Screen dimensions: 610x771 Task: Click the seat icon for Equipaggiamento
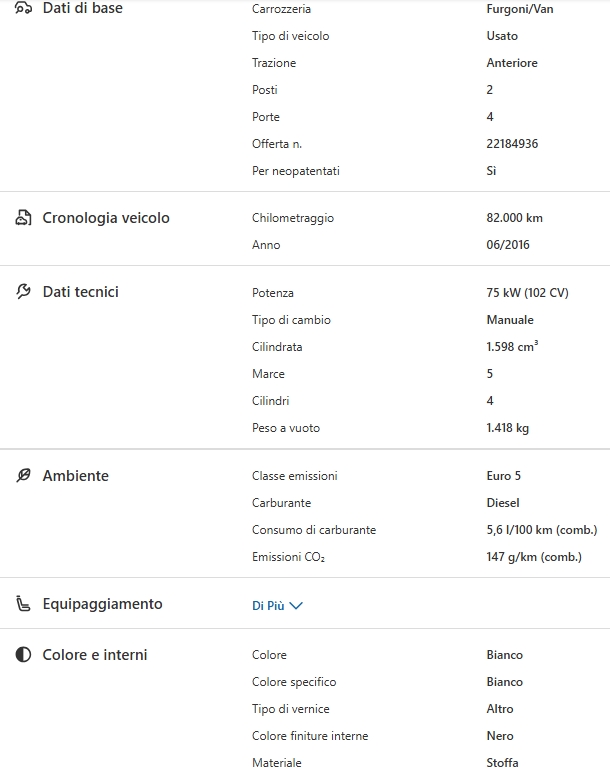pos(23,604)
